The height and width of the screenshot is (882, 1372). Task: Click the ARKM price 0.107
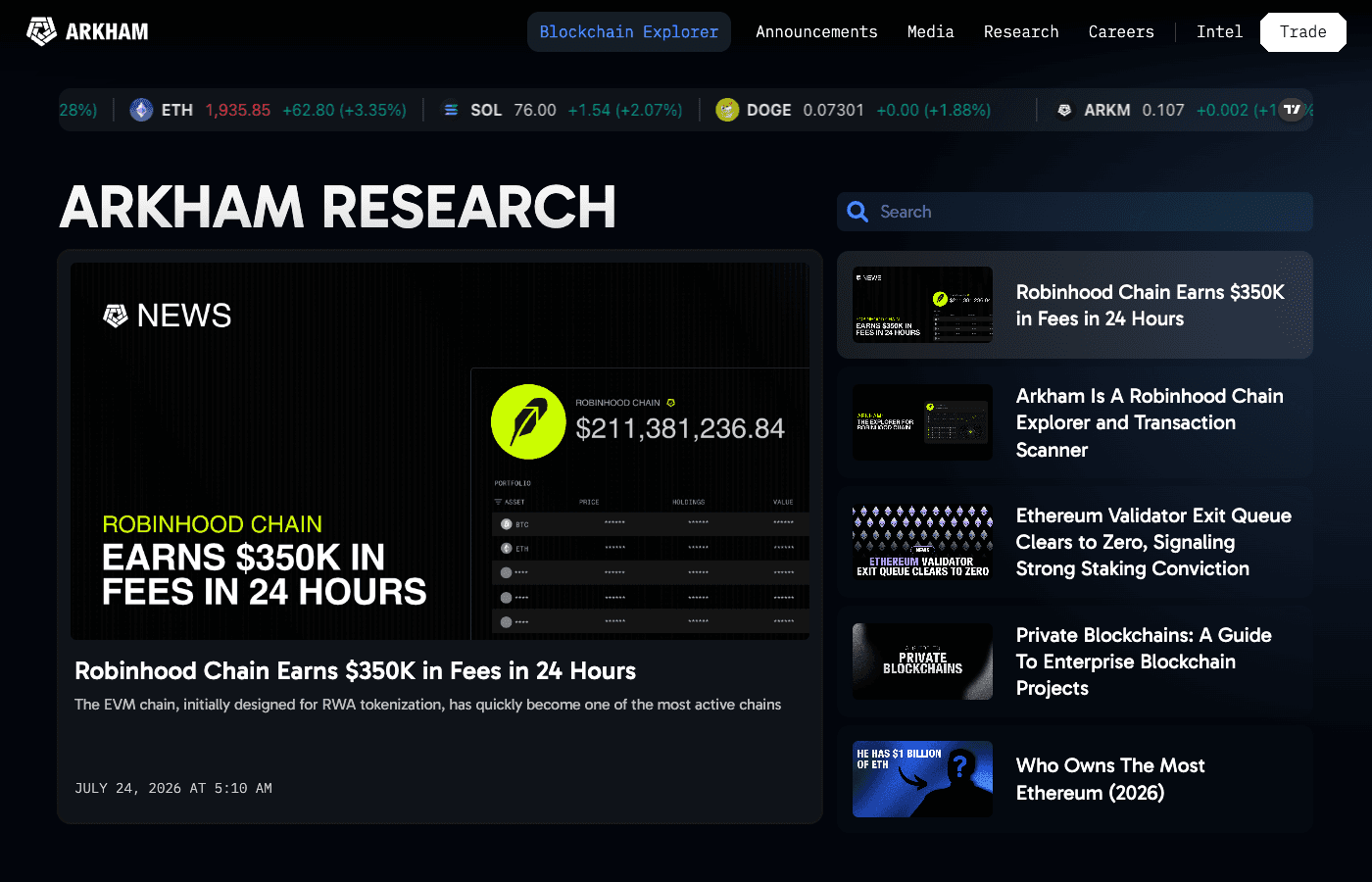[1163, 110]
